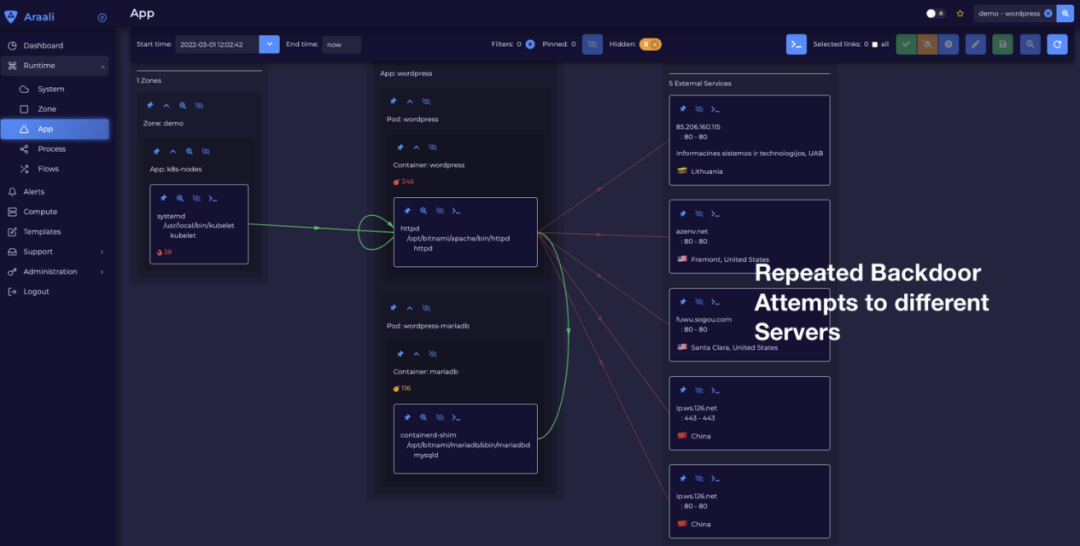
Task: Hide the containerd-shim mysqld process card
Action: (x=439, y=417)
